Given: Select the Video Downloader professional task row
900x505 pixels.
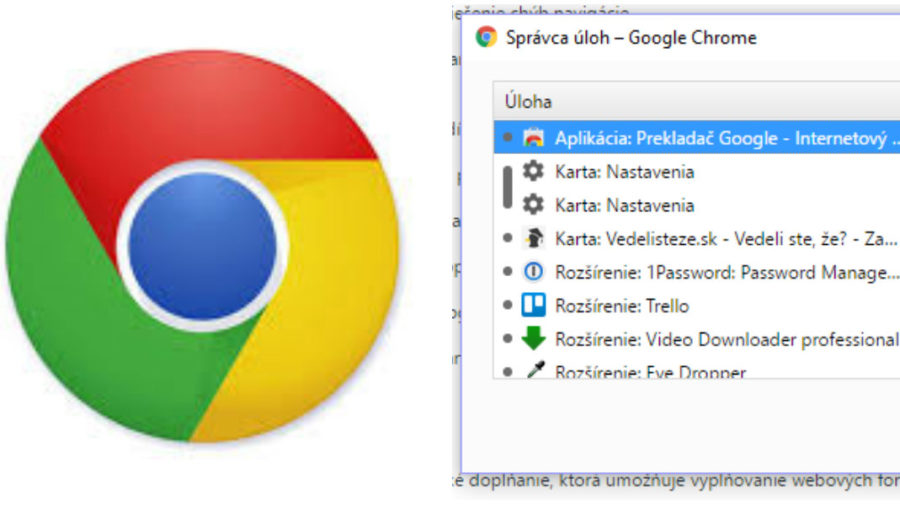Looking at the screenshot, I should [725, 339].
